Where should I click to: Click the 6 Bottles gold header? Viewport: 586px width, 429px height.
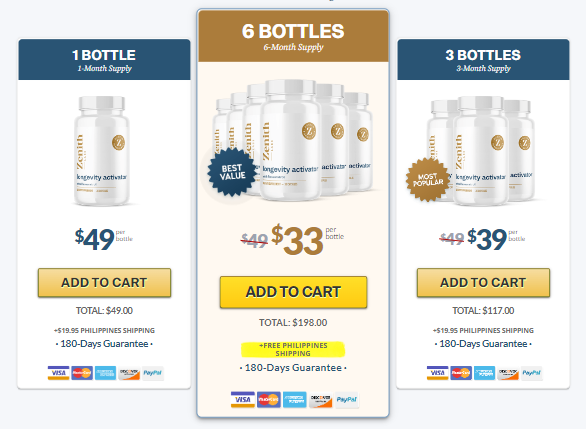point(293,36)
